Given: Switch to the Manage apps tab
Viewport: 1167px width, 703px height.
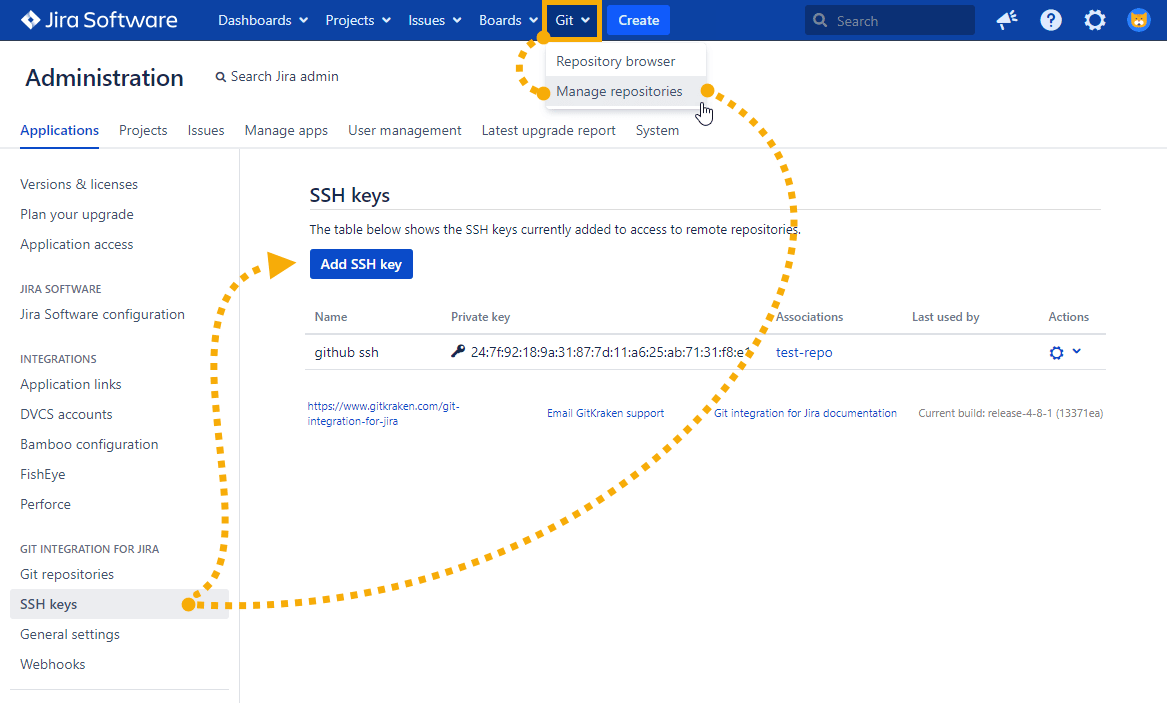Looking at the screenshot, I should pyautogui.click(x=286, y=131).
